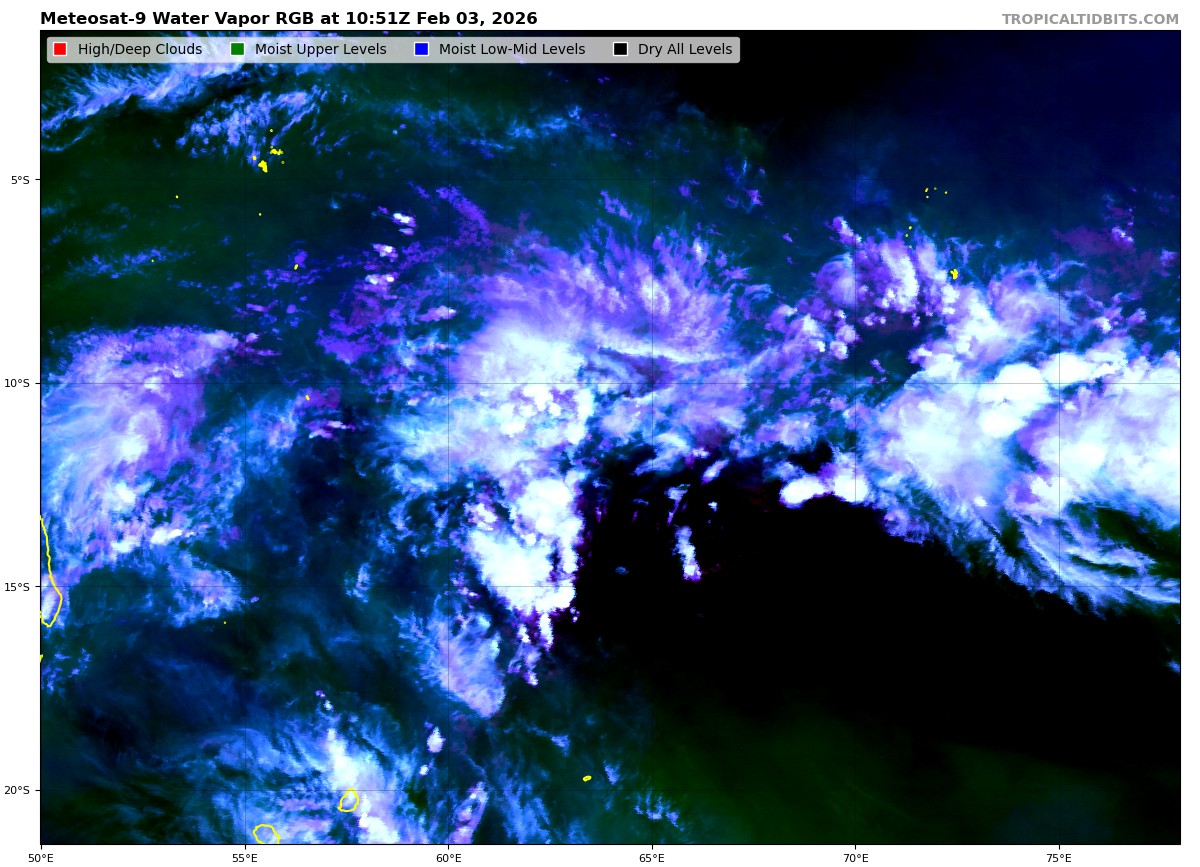Viewport: 1200px width, 867px height.
Task: Click the 75°E longitude axis label
Action: (x=1058, y=857)
